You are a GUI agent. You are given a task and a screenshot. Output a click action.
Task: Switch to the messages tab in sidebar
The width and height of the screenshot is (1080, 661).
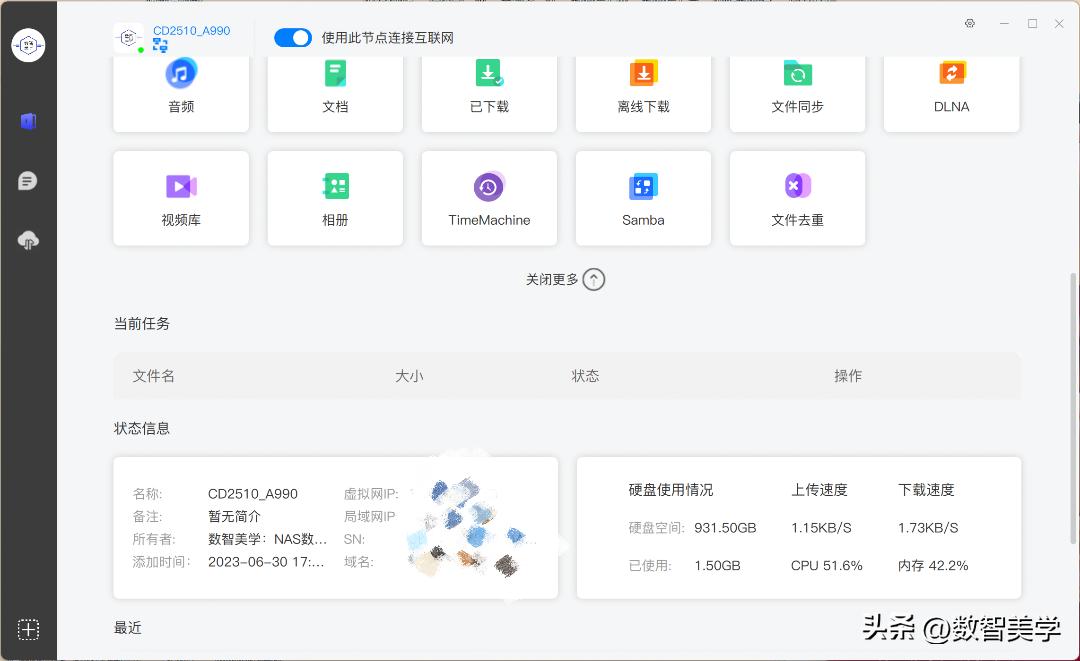pos(28,180)
